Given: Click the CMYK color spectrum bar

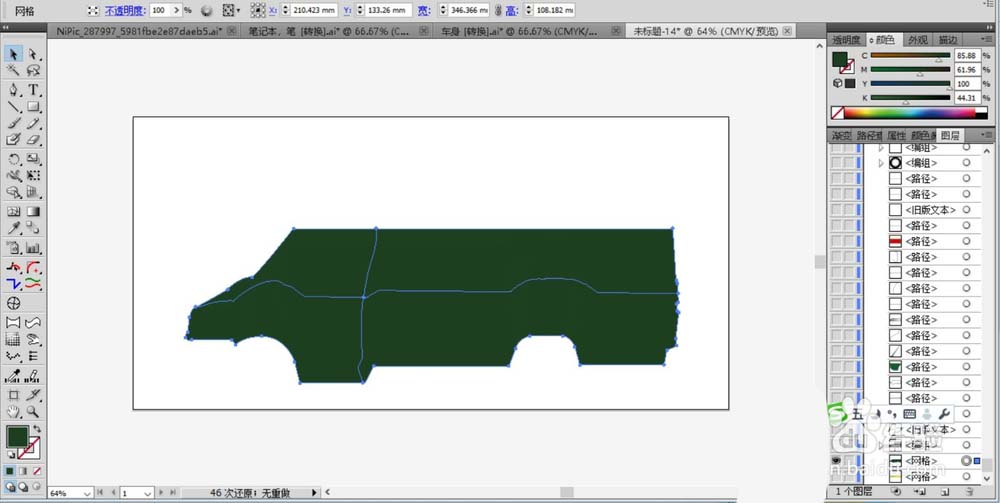Looking at the screenshot, I should click(x=909, y=113).
